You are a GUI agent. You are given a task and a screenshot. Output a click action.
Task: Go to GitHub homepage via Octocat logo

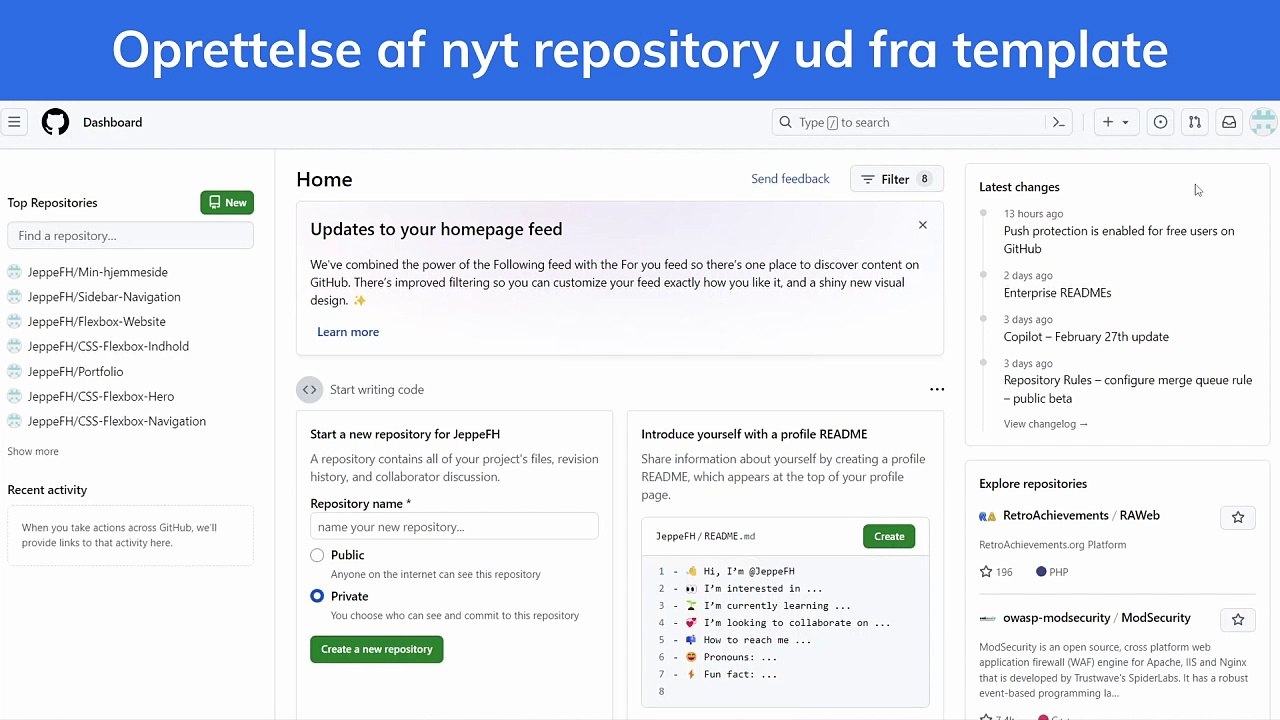(x=55, y=122)
